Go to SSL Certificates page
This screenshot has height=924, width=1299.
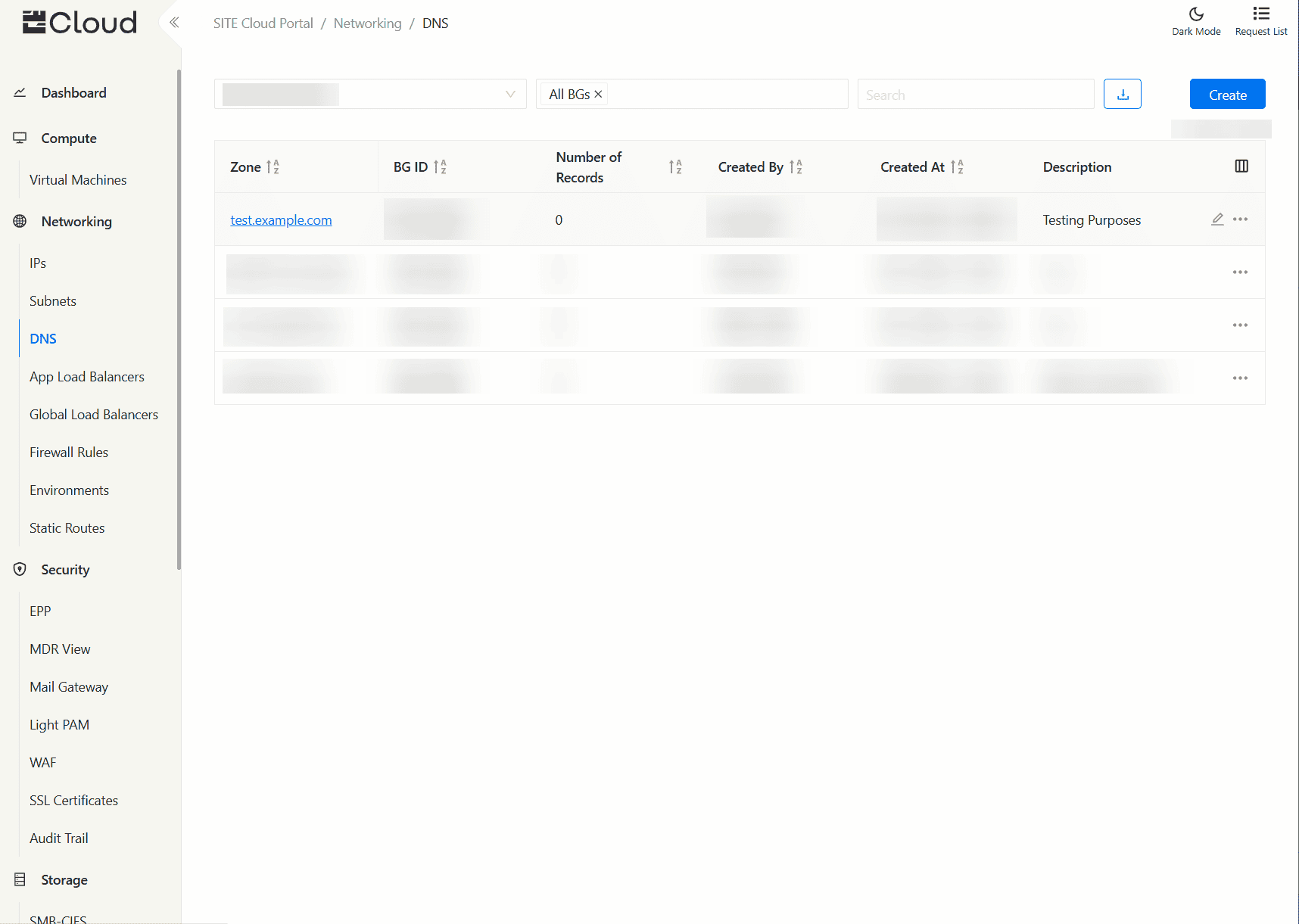73,801
